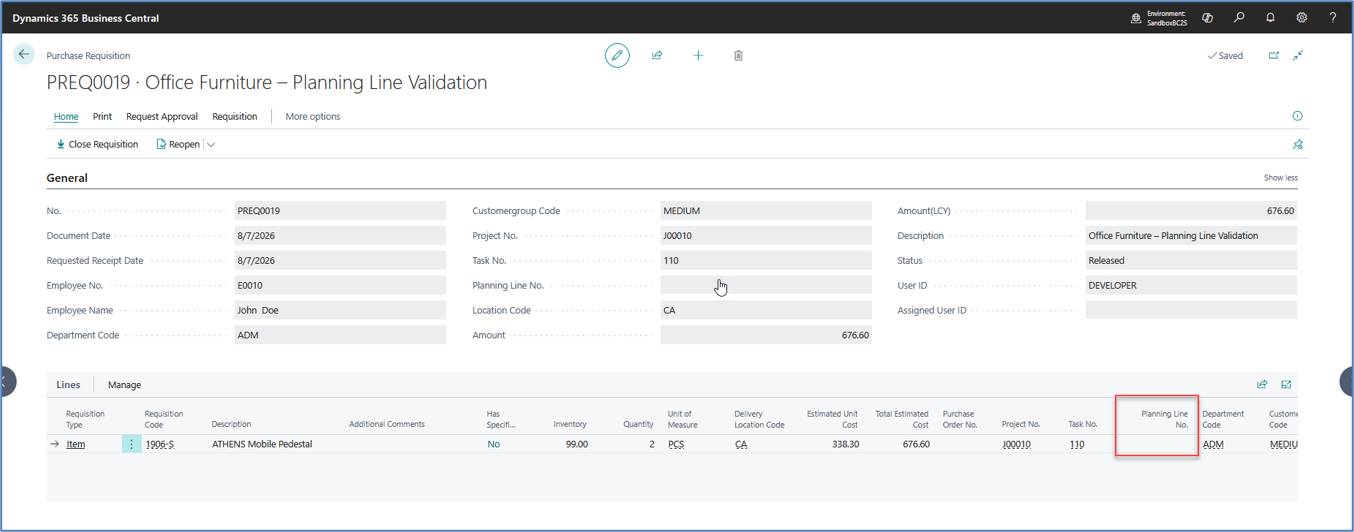This screenshot has width=1354, height=532.
Task: Click Show less link
Action: [1281, 178]
